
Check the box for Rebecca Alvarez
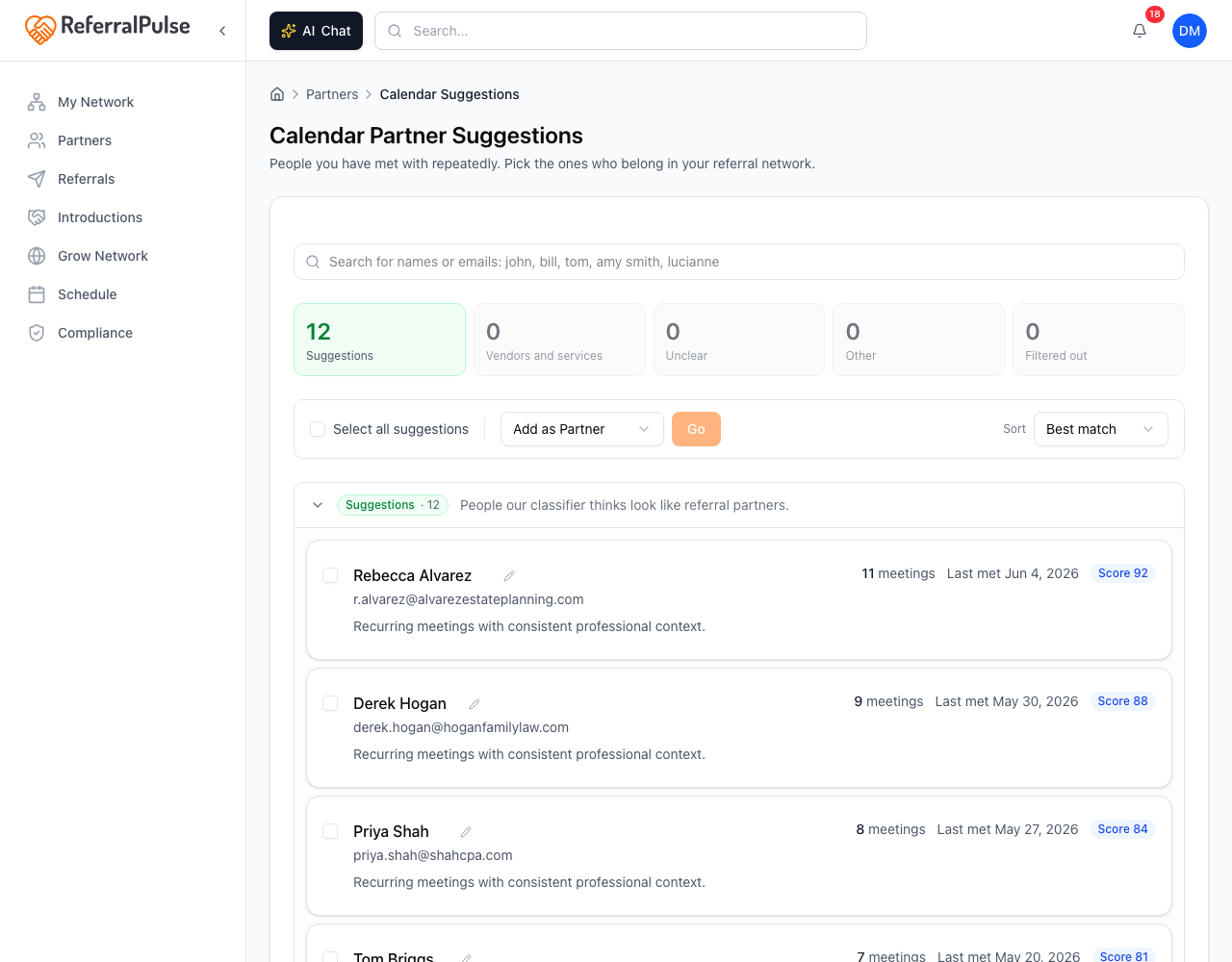pos(330,575)
